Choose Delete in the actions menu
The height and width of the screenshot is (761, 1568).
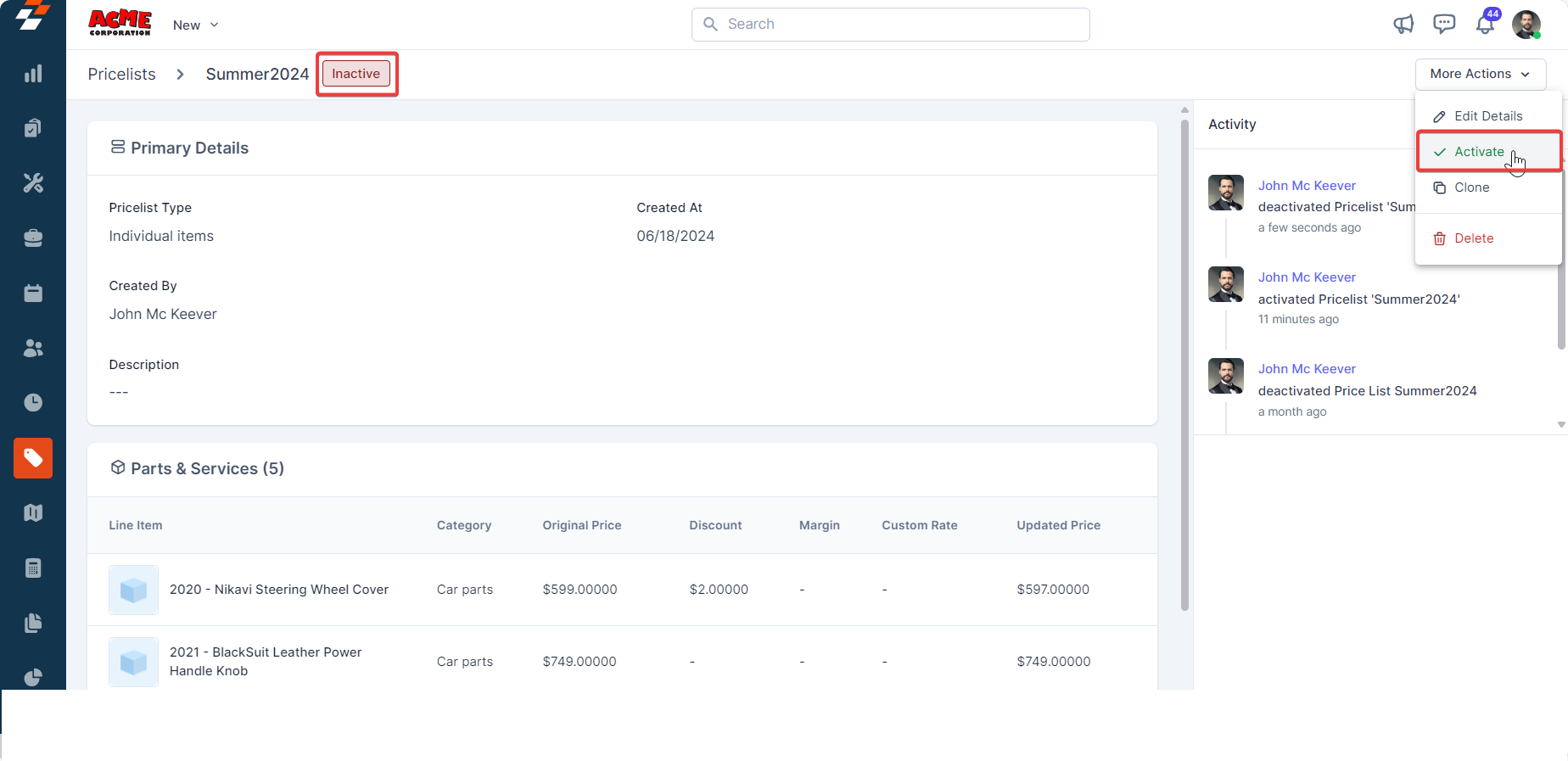pos(1473,238)
